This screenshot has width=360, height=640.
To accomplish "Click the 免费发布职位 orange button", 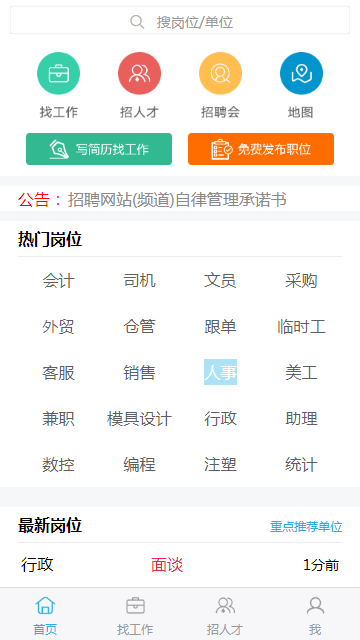I will pyautogui.click(x=261, y=149).
